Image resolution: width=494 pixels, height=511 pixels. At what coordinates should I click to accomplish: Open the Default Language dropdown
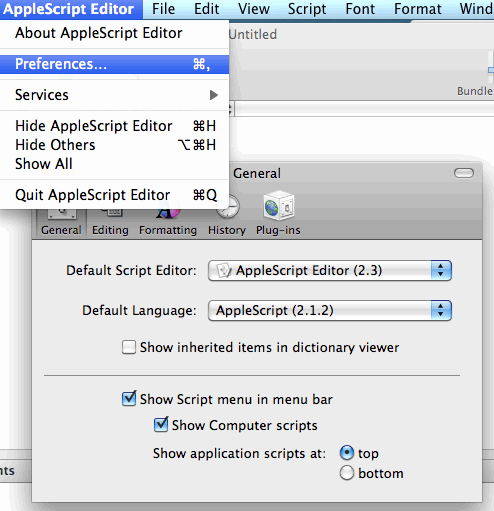[x=330, y=310]
